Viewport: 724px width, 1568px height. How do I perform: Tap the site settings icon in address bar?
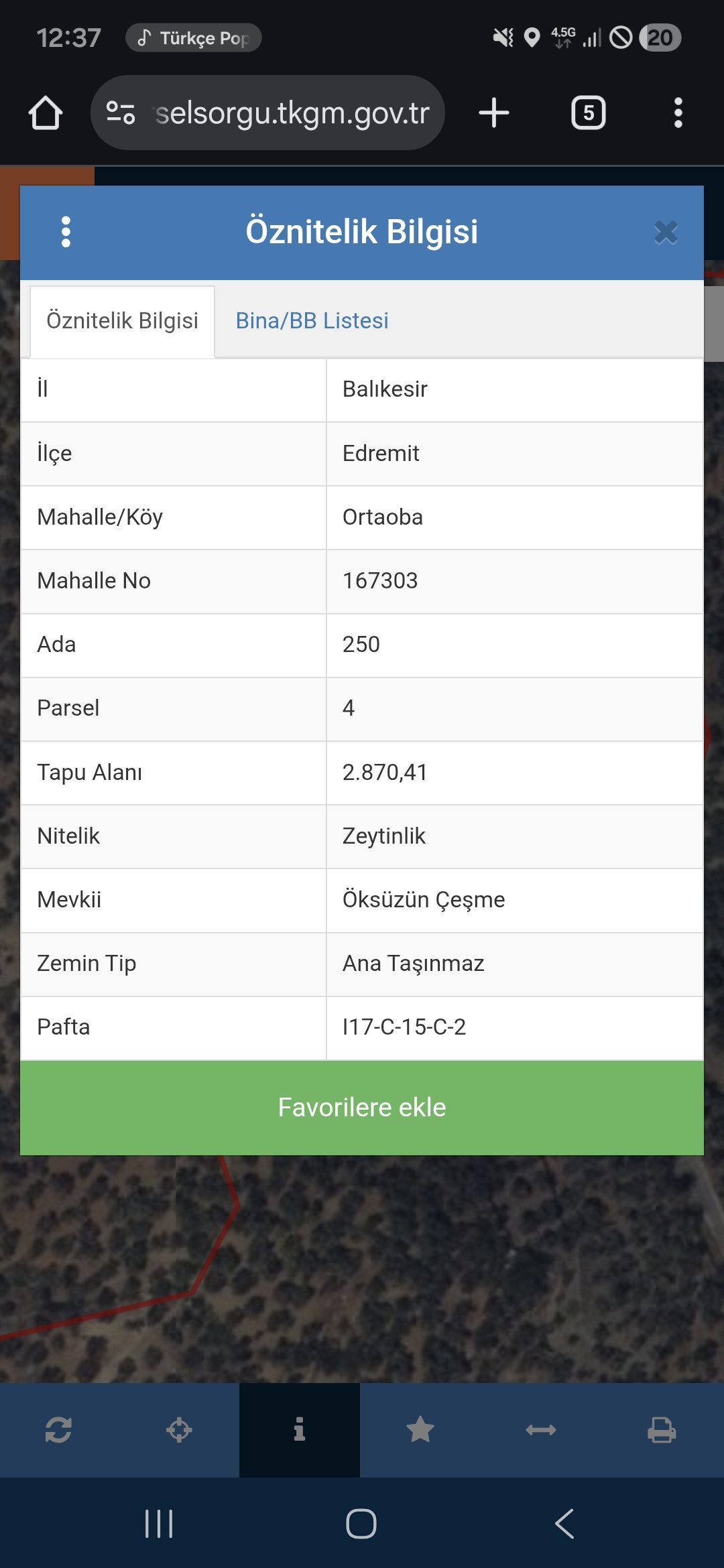point(121,113)
